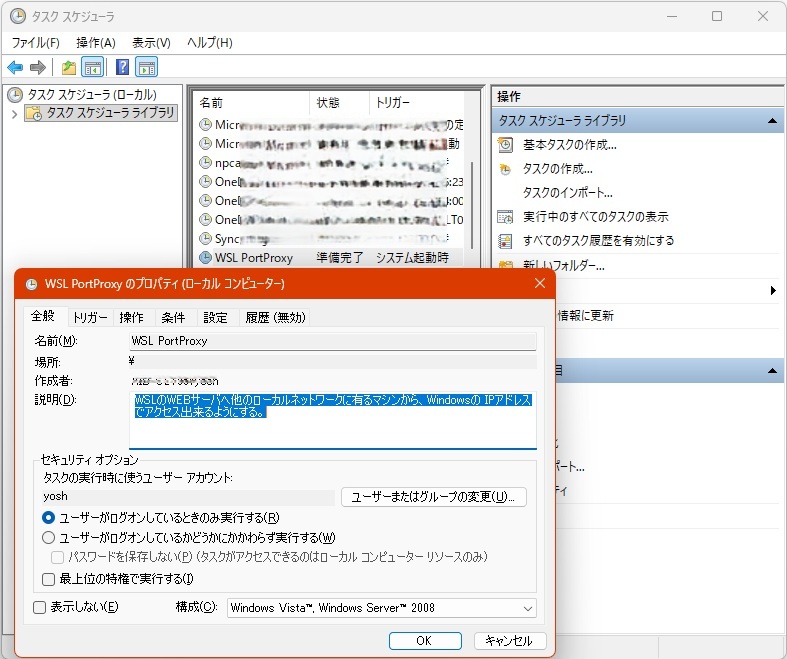Viewport: 787px width, 659px height.
Task: Expand タスク スケジューラ ライブラリ tree node
Action: click(x=13, y=114)
